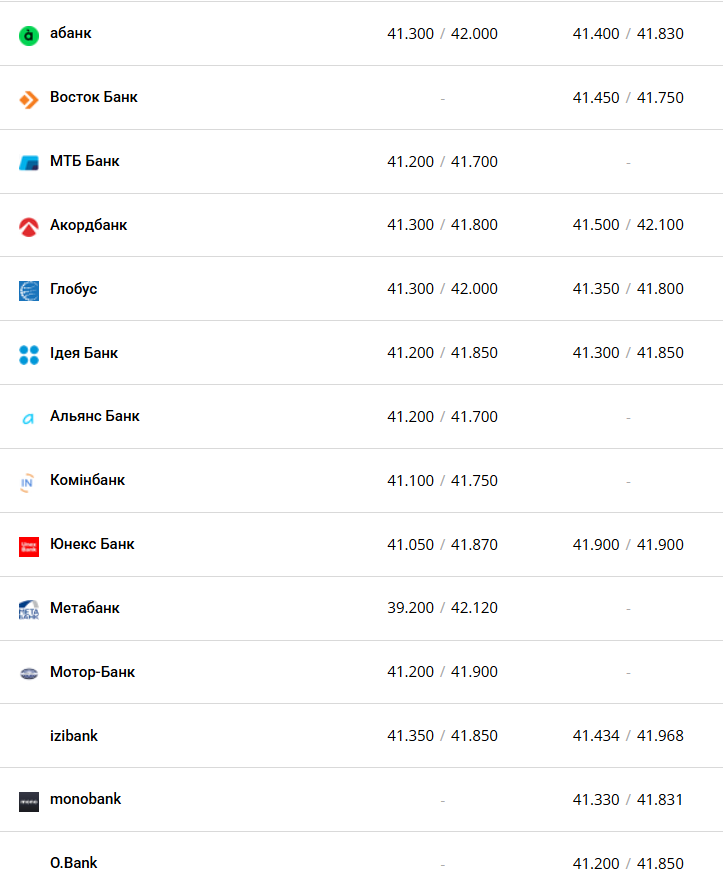Click the red Акордбанк logo icon

pyautogui.click(x=29, y=227)
